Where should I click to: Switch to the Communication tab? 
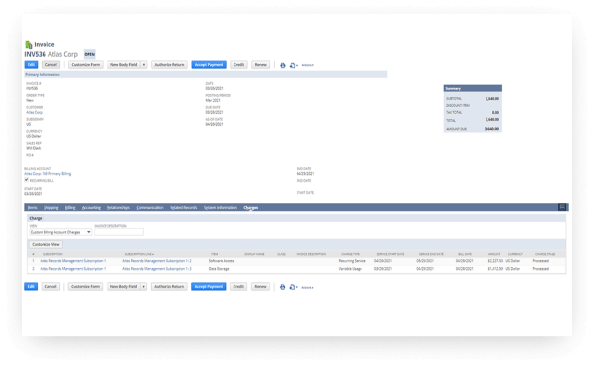click(x=150, y=208)
